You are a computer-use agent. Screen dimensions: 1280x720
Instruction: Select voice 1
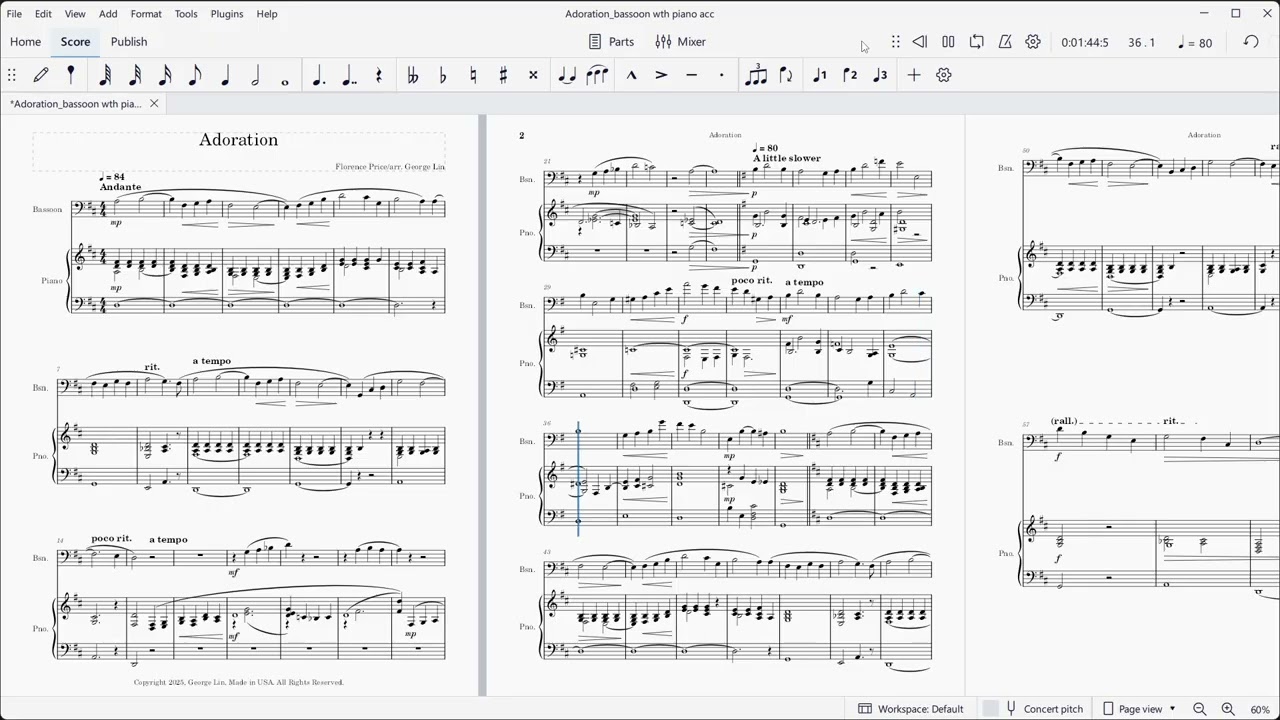(820, 75)
